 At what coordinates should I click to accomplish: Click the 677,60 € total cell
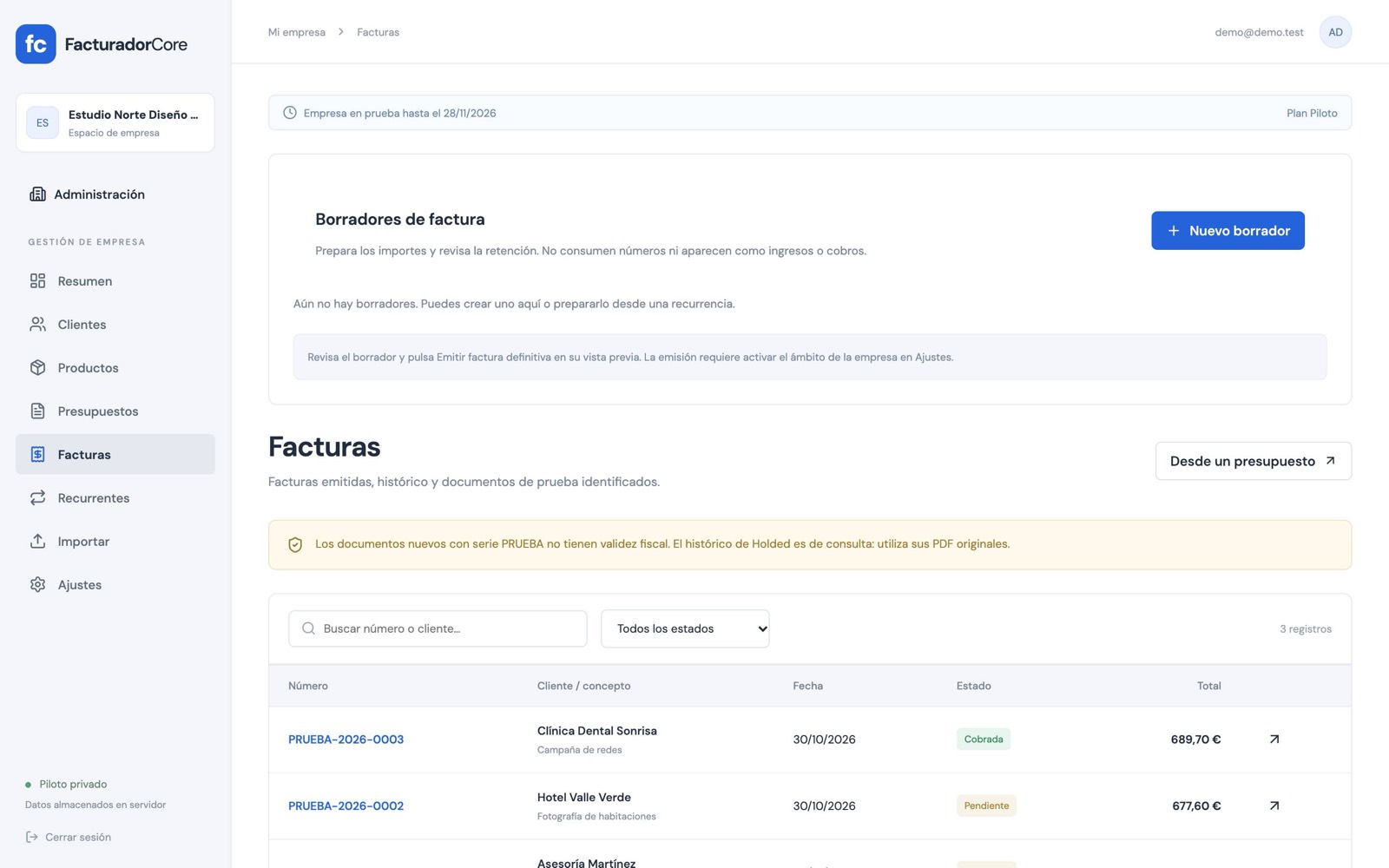1196,806
